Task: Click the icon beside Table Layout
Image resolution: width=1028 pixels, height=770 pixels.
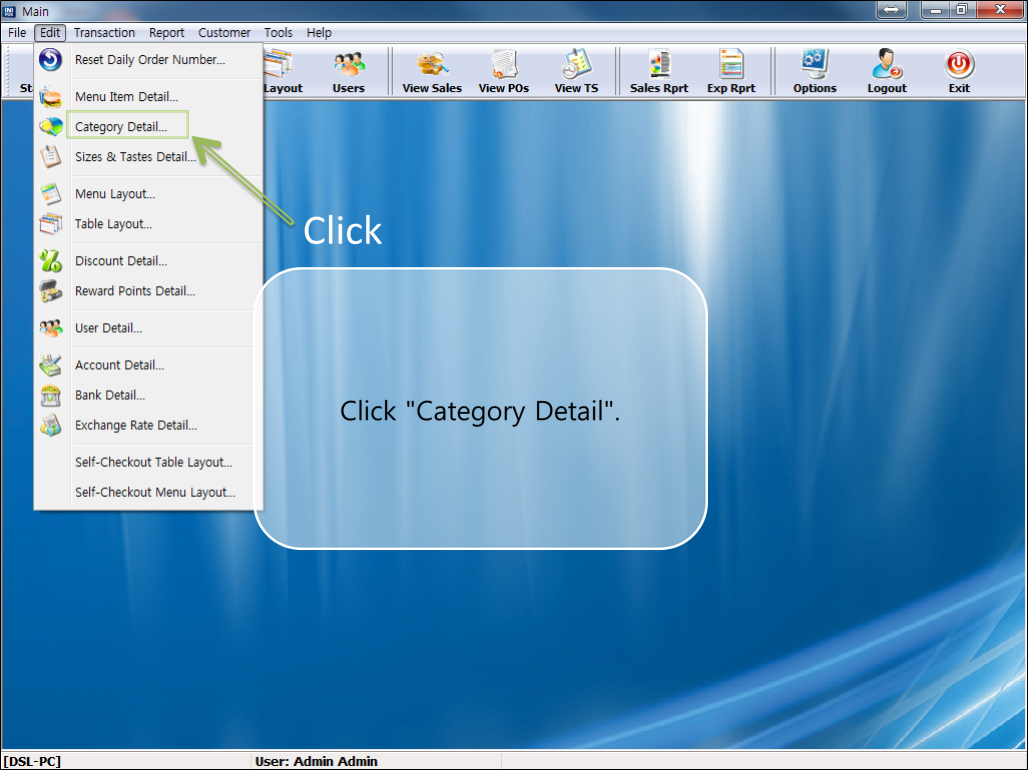Action: click(50, 224)
